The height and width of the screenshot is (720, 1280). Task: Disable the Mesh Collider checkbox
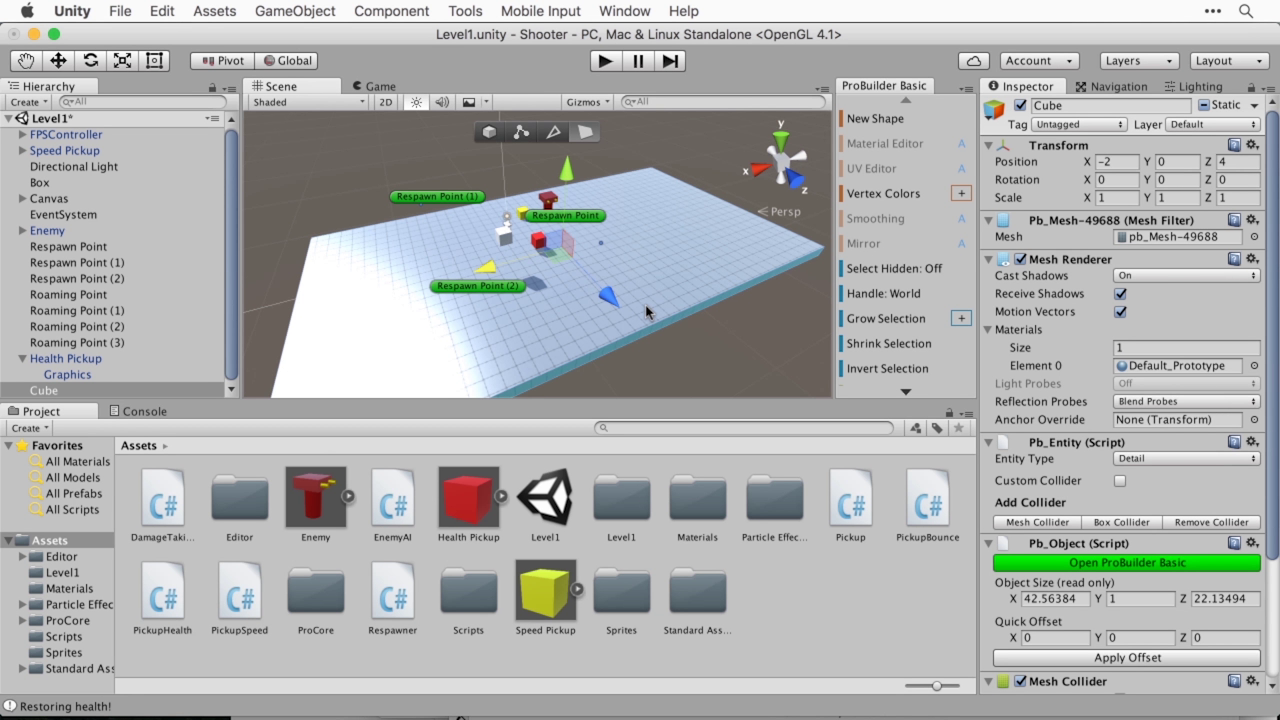point(1020,681)
